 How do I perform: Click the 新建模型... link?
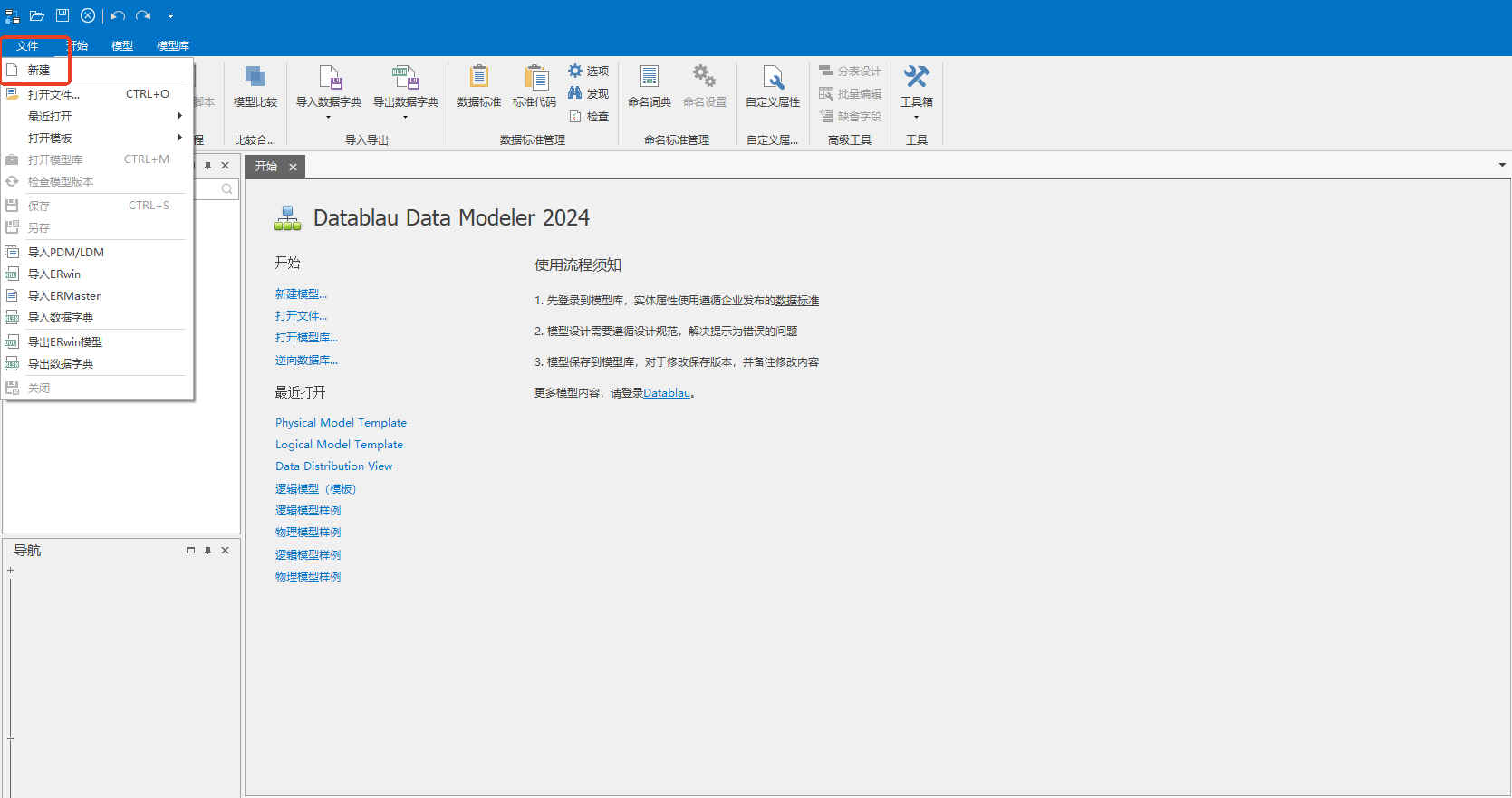tap(301, 293)
